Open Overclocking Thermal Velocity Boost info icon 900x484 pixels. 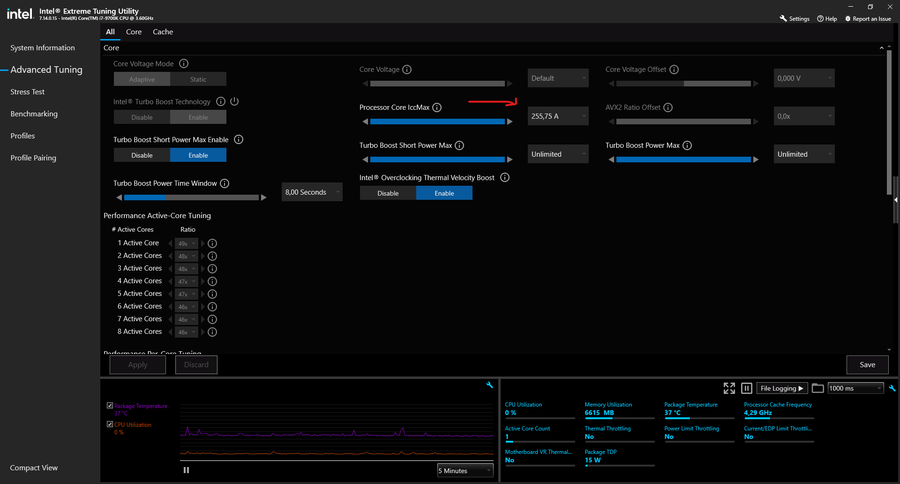coord(505,178)
